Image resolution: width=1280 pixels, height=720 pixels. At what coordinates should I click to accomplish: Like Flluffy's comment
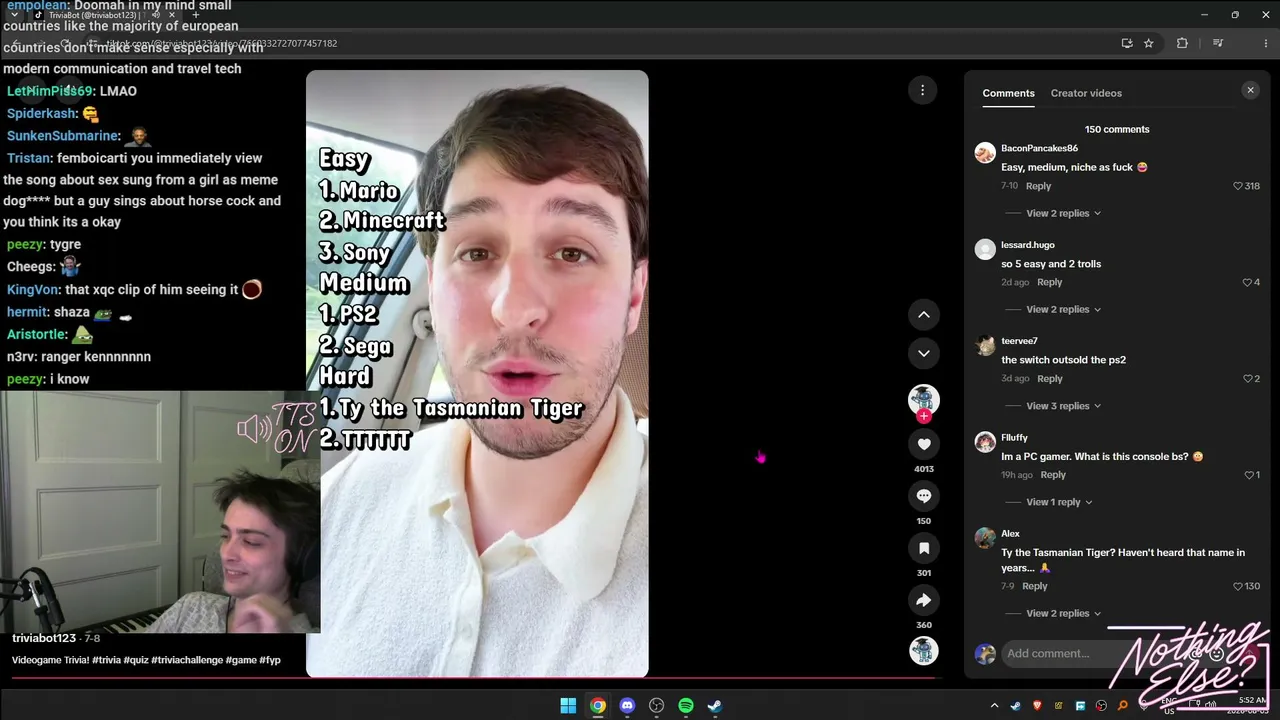(x=1251, y=475)
